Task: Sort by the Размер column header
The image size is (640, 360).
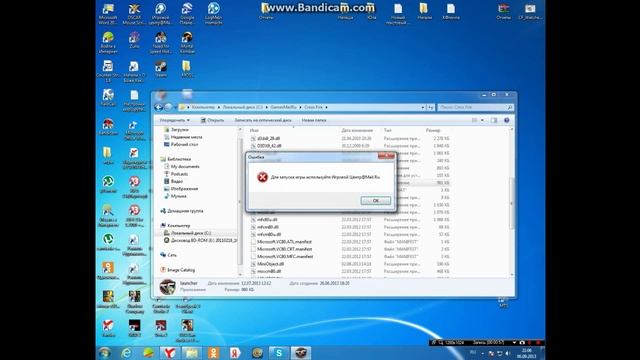Action: (x=433, y=130)
